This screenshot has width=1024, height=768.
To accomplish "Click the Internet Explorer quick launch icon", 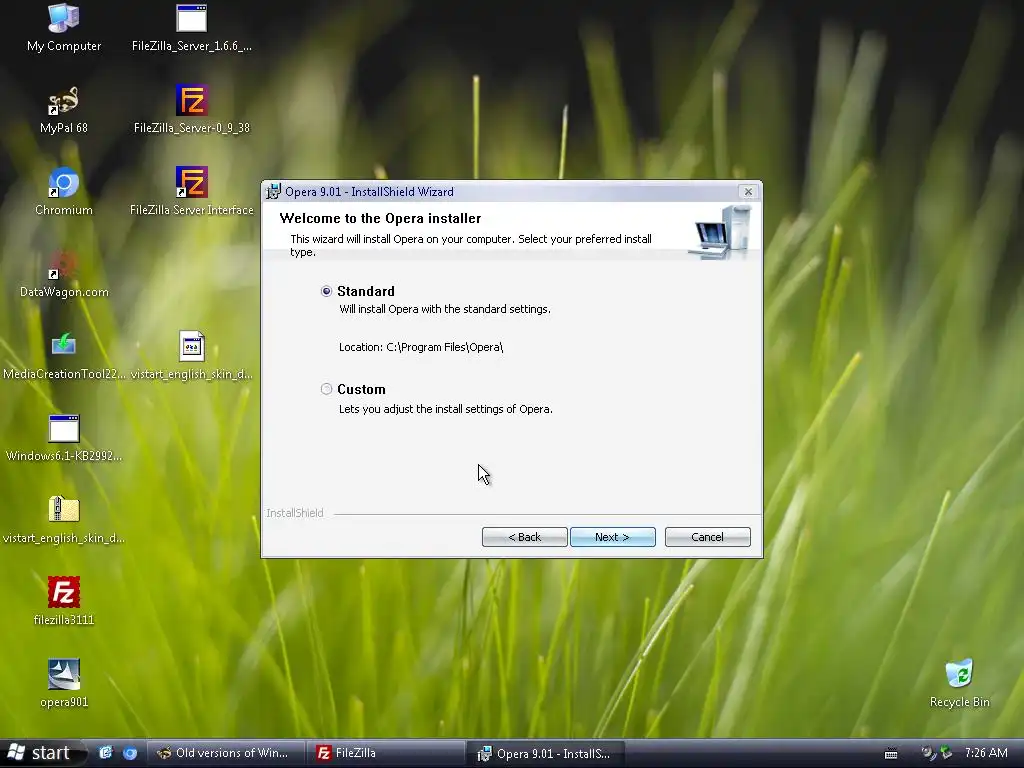I will (x=106, y=753).
